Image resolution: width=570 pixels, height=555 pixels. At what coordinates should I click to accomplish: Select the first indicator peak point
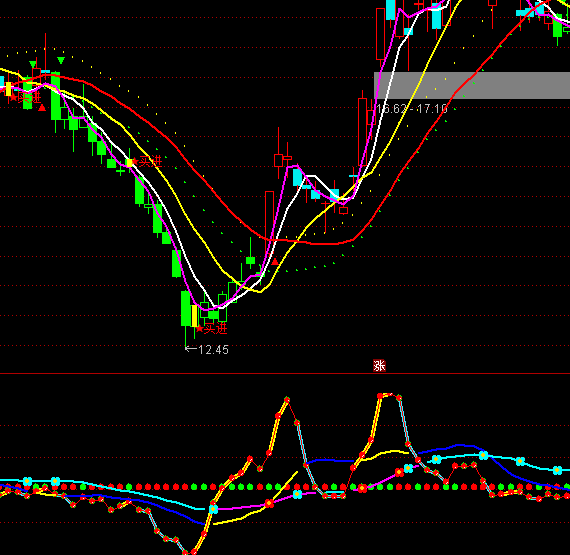(x=287, y=400)
